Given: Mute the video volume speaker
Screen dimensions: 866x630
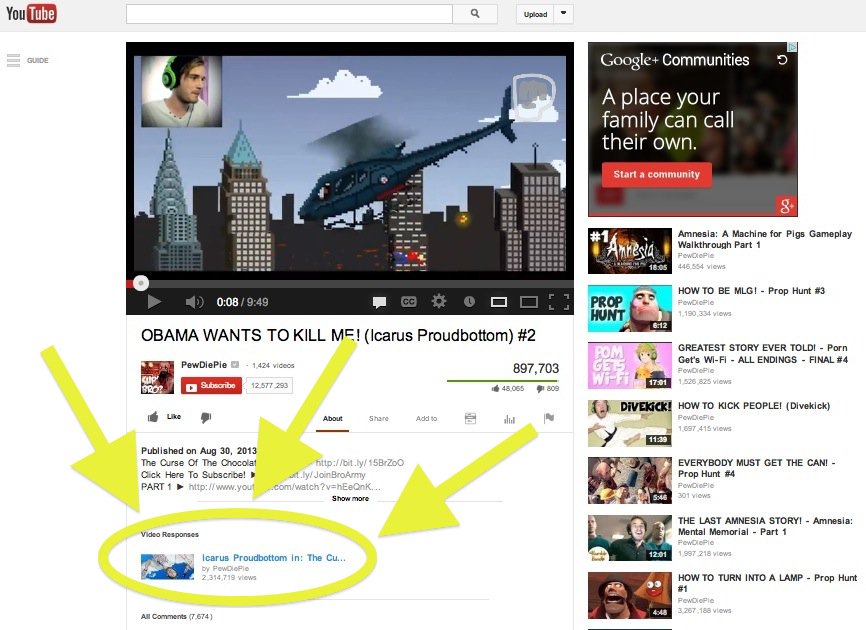Looking at the screenshot, I should (x=194, y=302).
